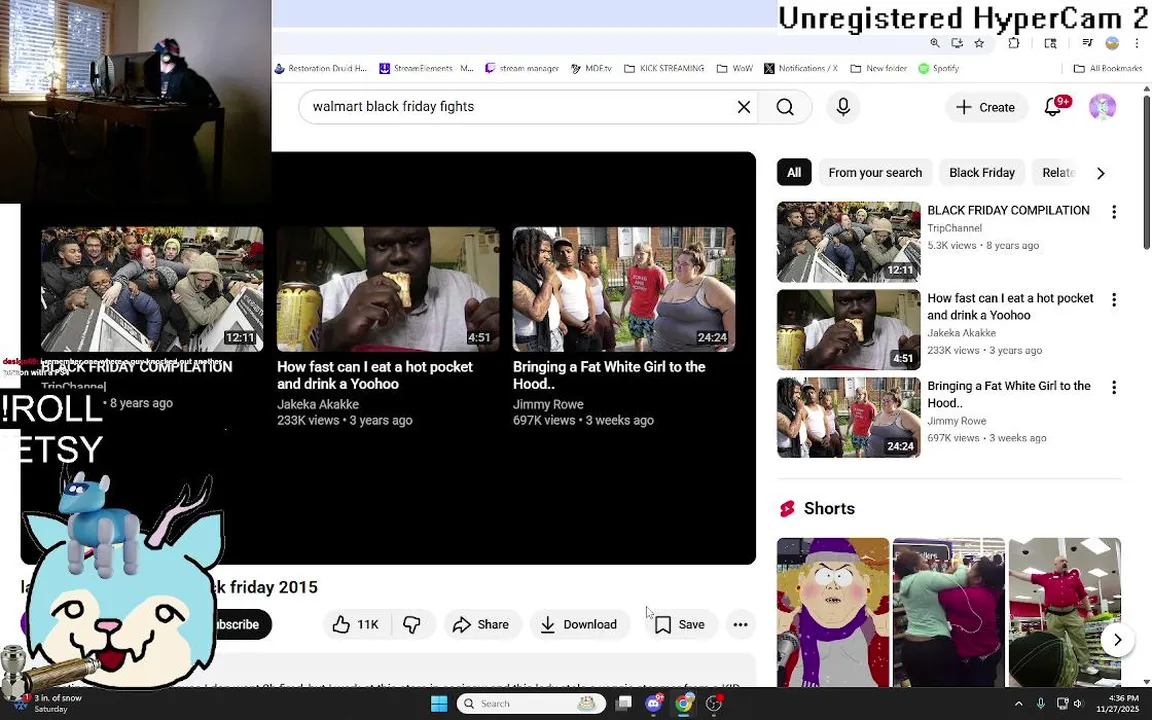Clear the YouTube search box text

click(x=744, y=107)
